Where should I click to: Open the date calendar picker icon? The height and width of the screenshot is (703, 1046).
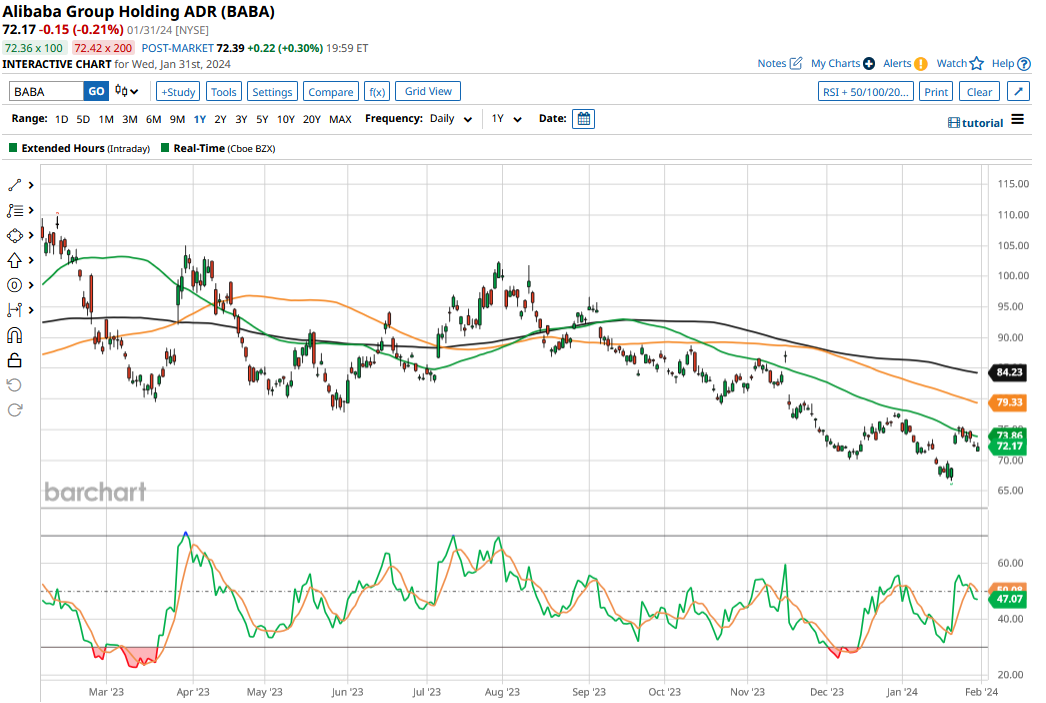point(584,119)
